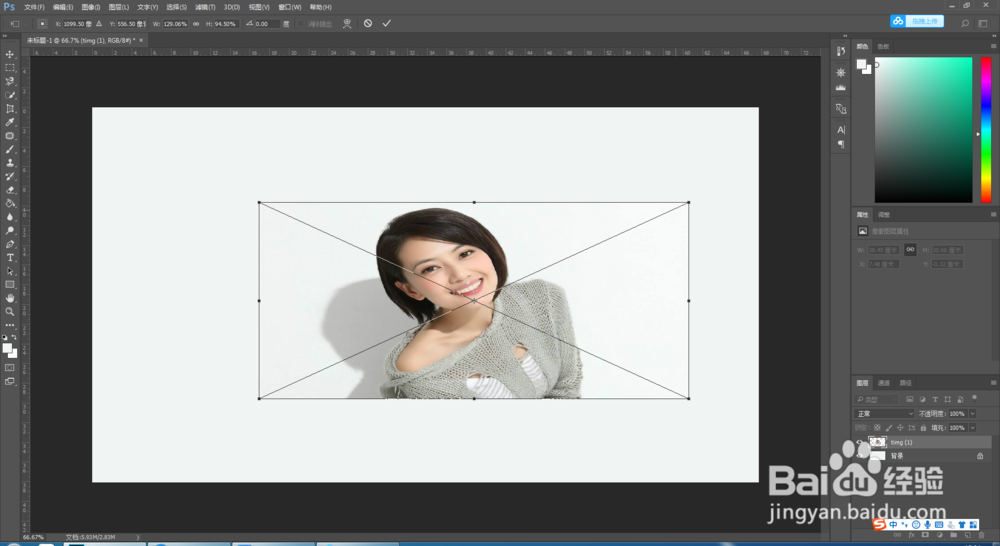
Task: Open the Paragraph panel icon
Action: coord(841,144)
